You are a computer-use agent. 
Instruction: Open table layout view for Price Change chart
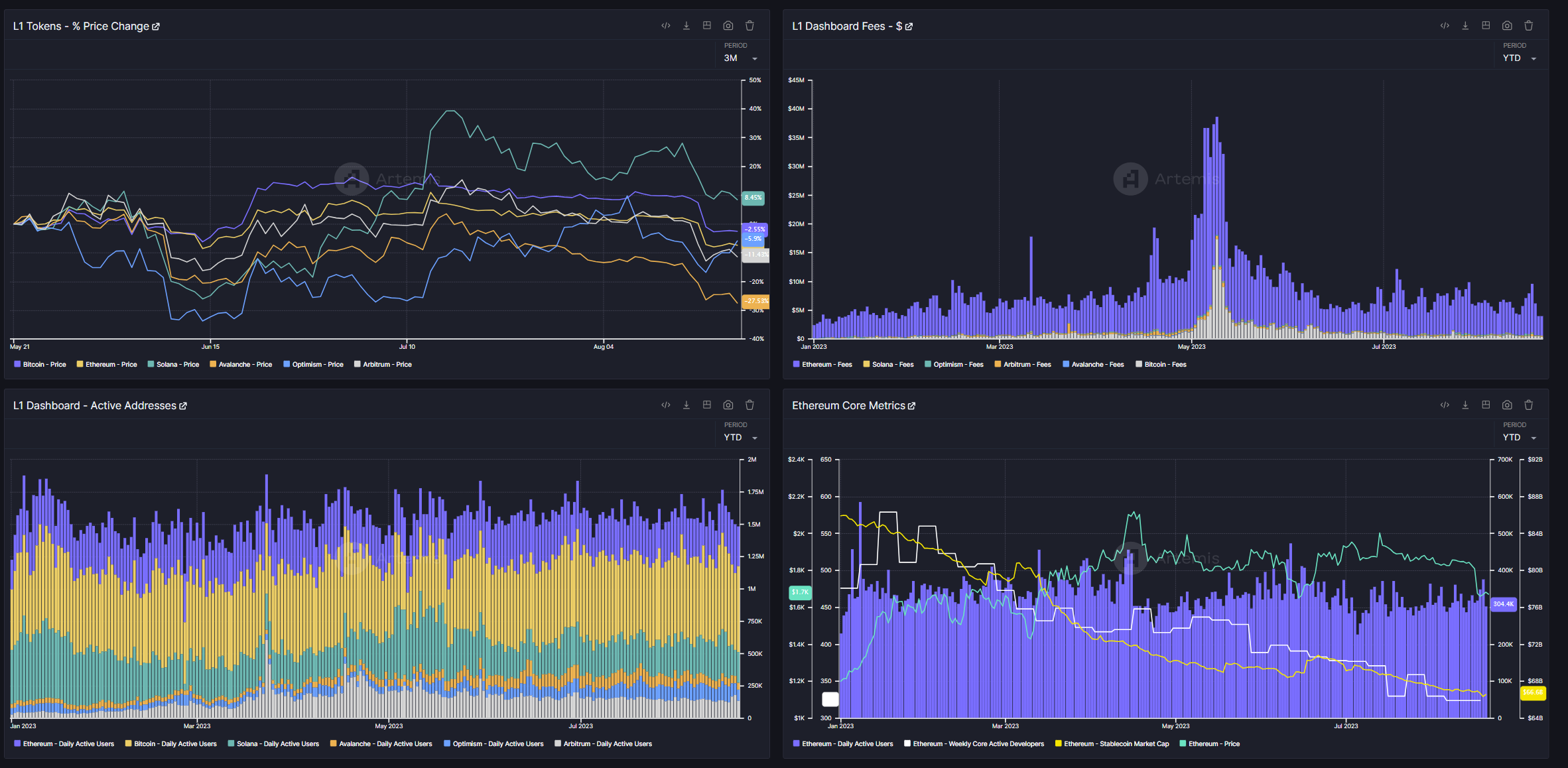(707, 26)
